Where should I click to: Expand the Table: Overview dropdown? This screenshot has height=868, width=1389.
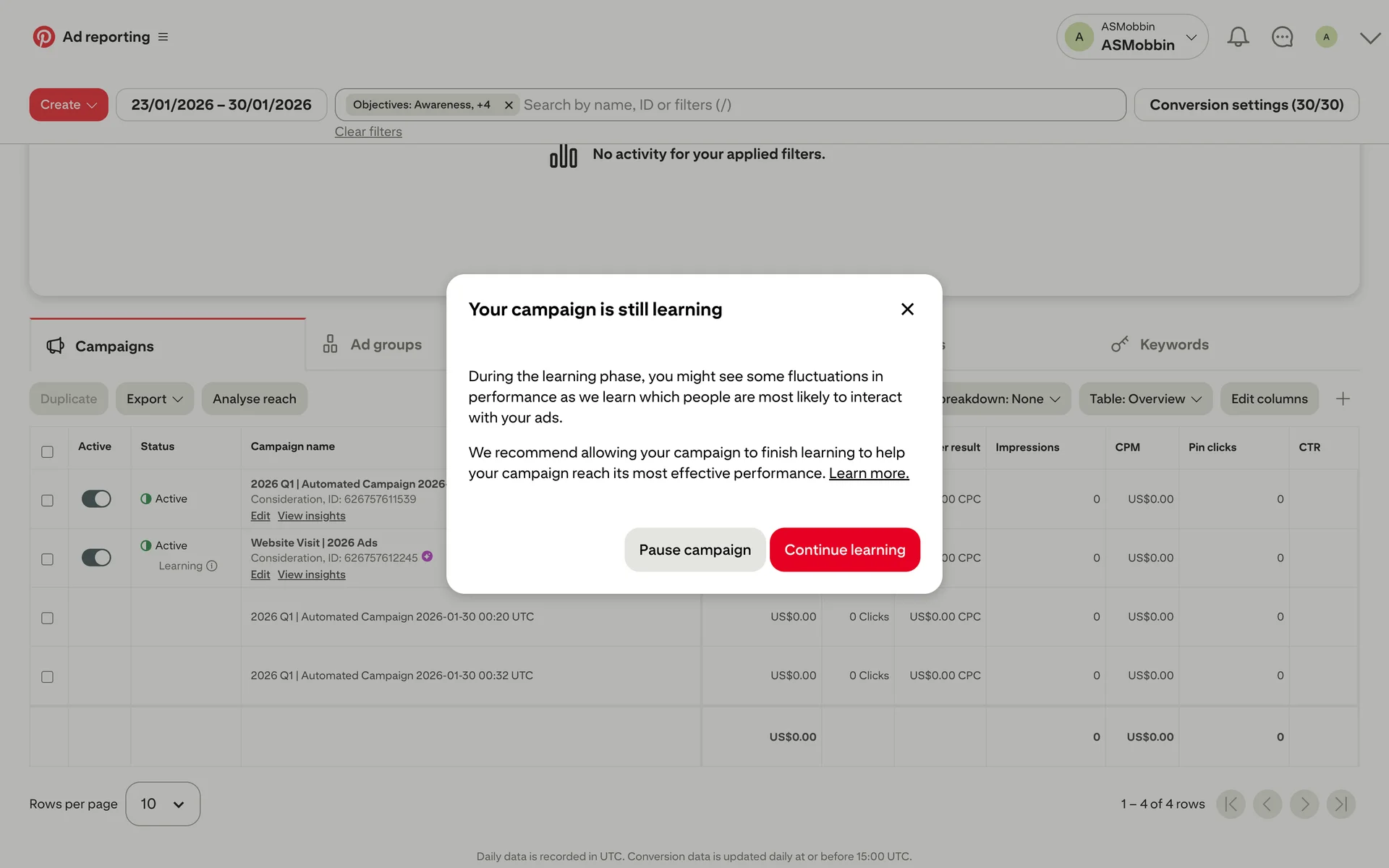tap(1144, 399)
